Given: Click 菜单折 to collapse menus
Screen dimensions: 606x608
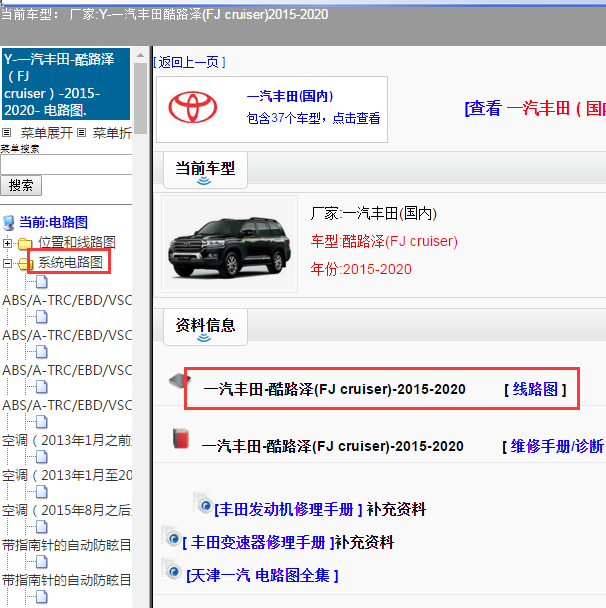Looking at the screenshot, I should (x=112, y=133).
